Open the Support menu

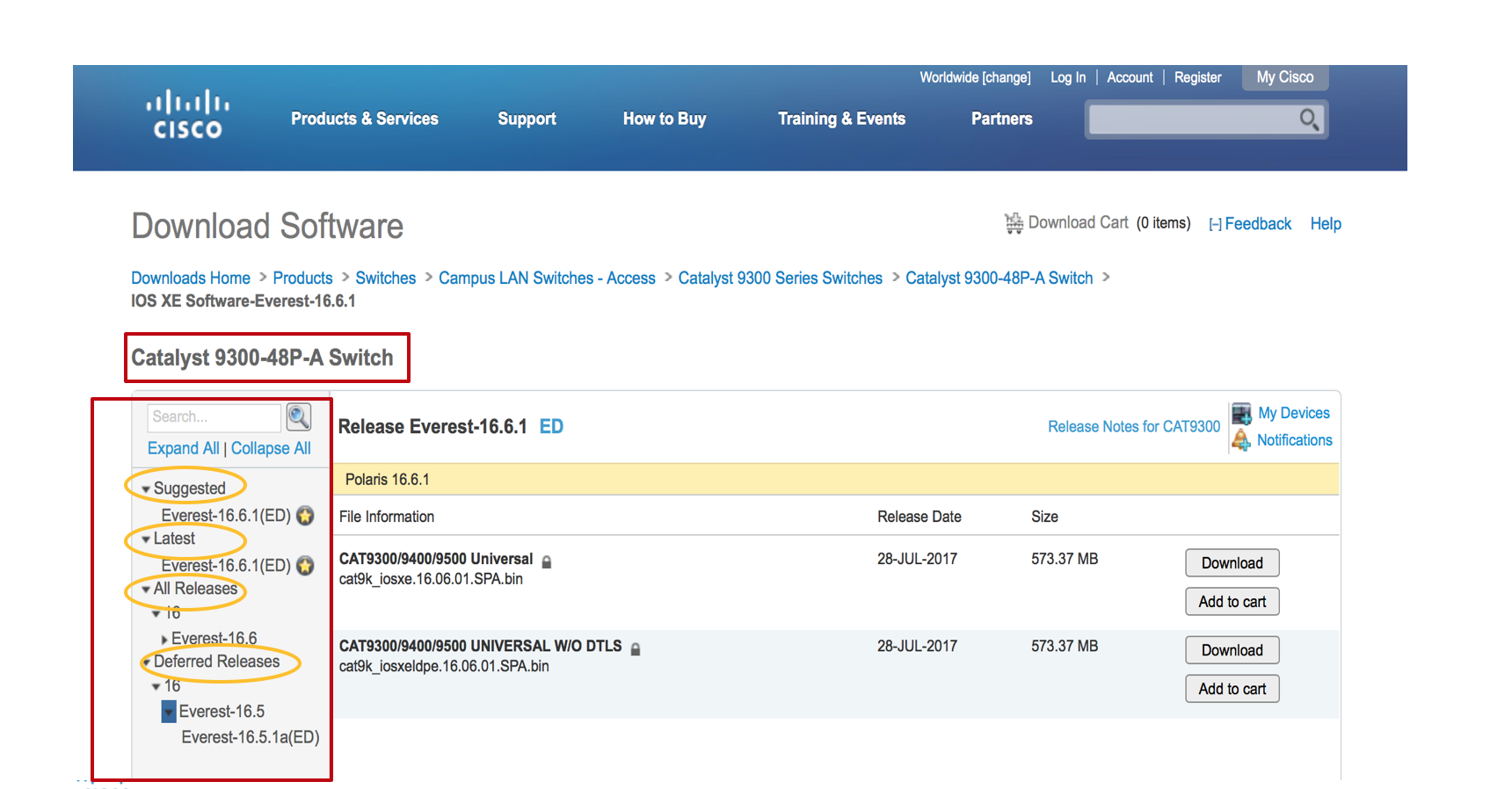527,119
